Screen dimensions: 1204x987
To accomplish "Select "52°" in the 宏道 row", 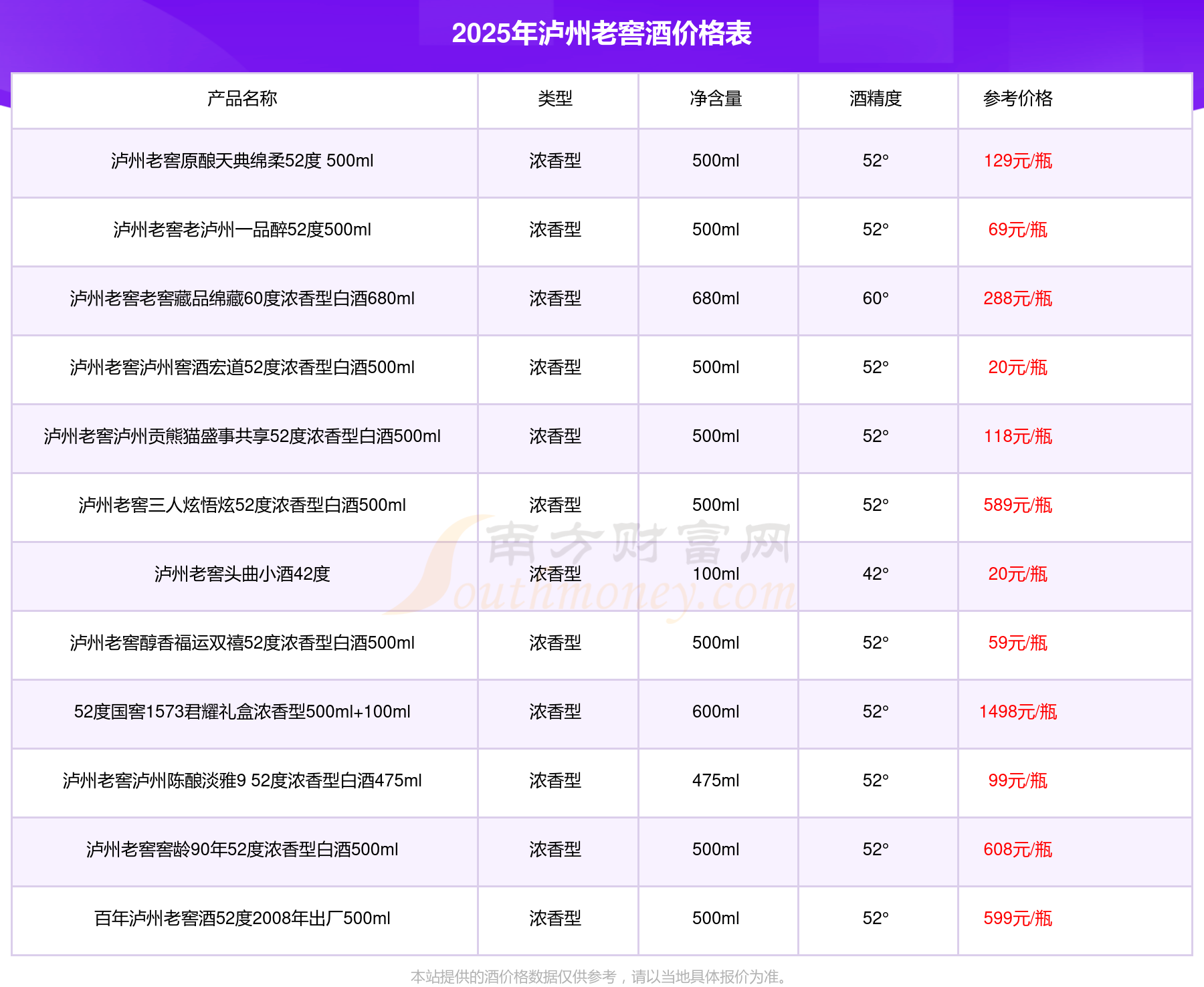I will [876, 367].
